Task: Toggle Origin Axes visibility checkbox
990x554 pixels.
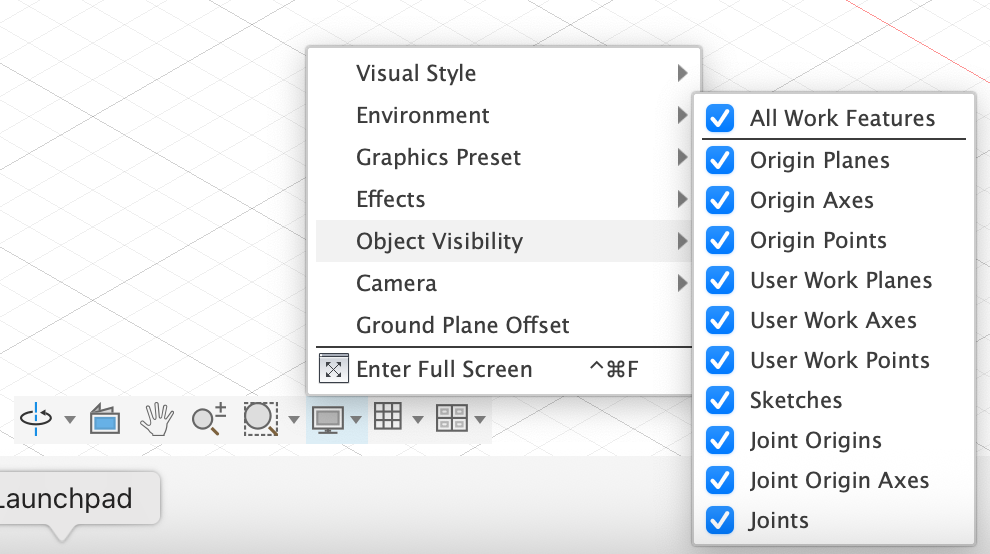Action: tap(720, 200)
